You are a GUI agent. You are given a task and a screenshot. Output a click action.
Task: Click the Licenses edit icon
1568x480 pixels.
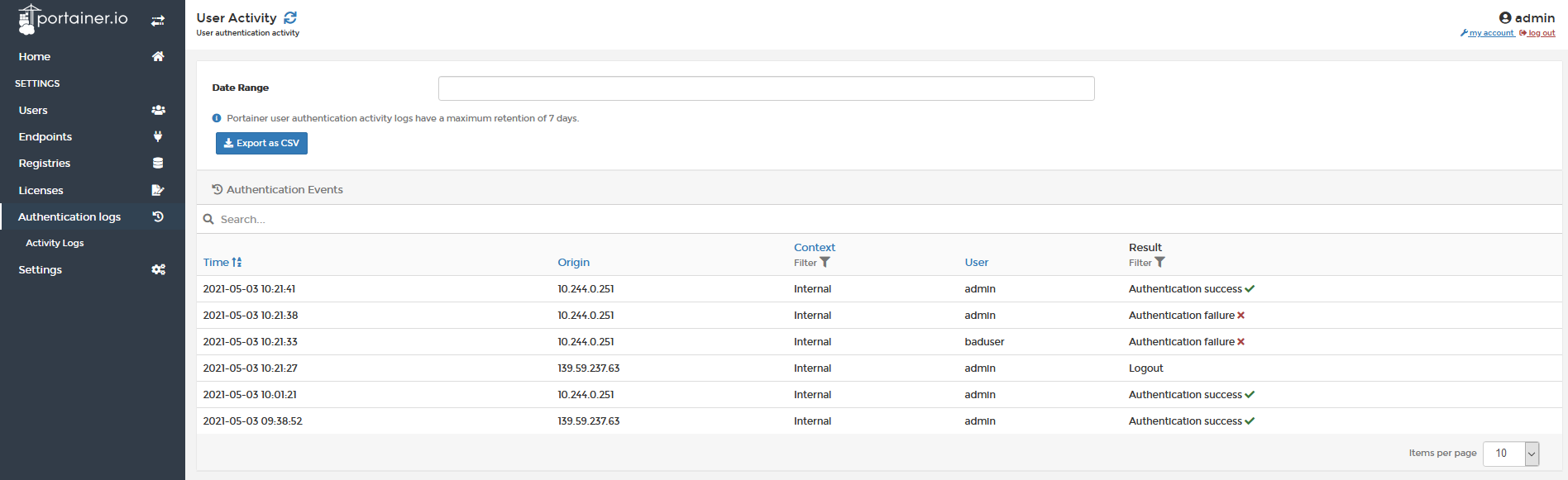(158, 190)
